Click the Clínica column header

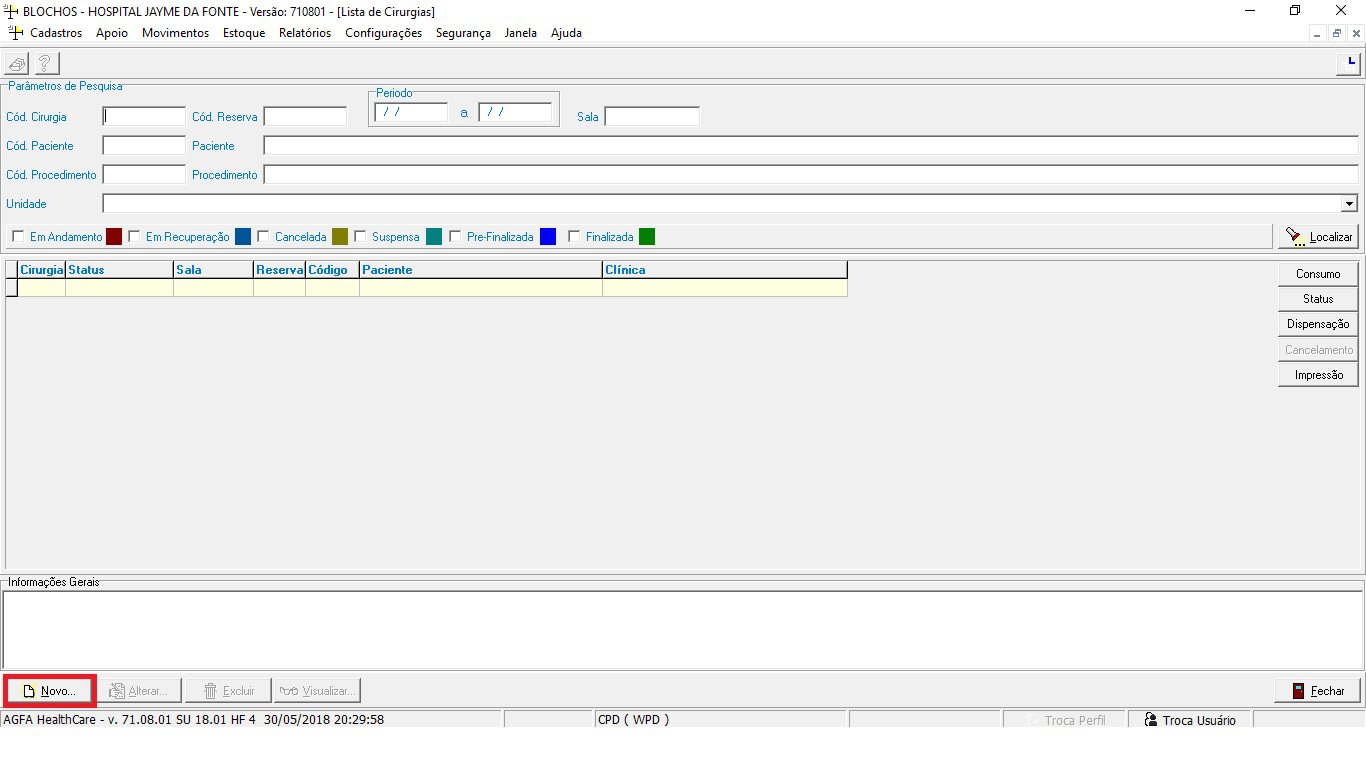click(x=725, y=270)
